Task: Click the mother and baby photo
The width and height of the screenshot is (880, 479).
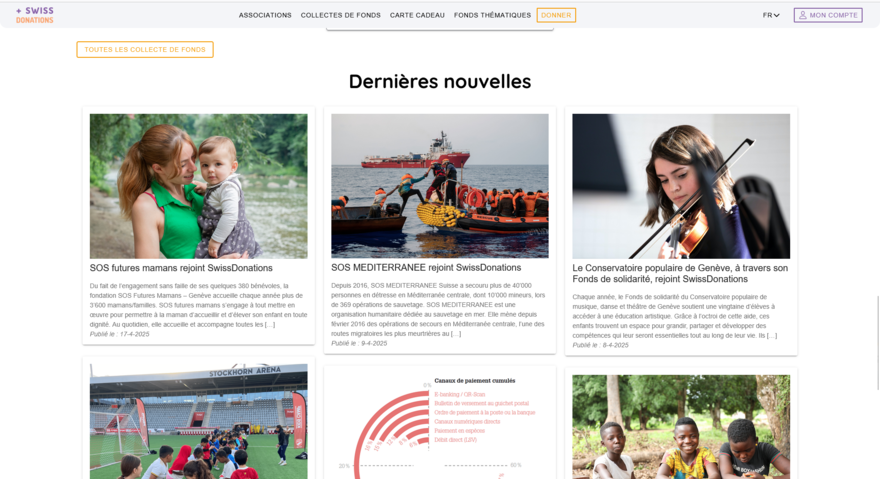Action: pyautogui.click(x=199, y=186)
